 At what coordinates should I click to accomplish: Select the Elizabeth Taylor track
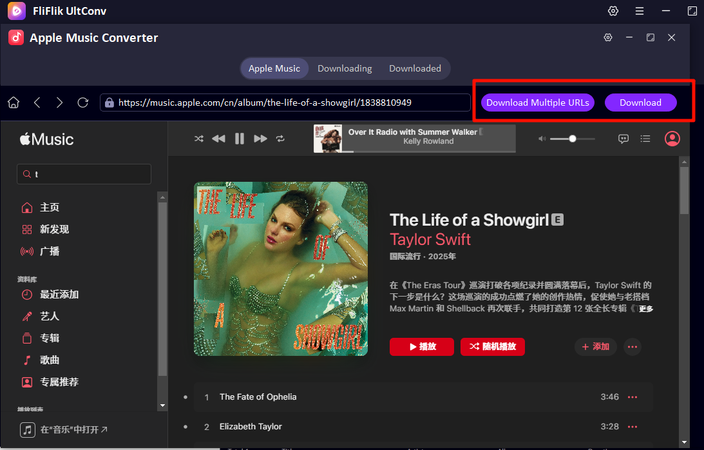coord(423,427)
